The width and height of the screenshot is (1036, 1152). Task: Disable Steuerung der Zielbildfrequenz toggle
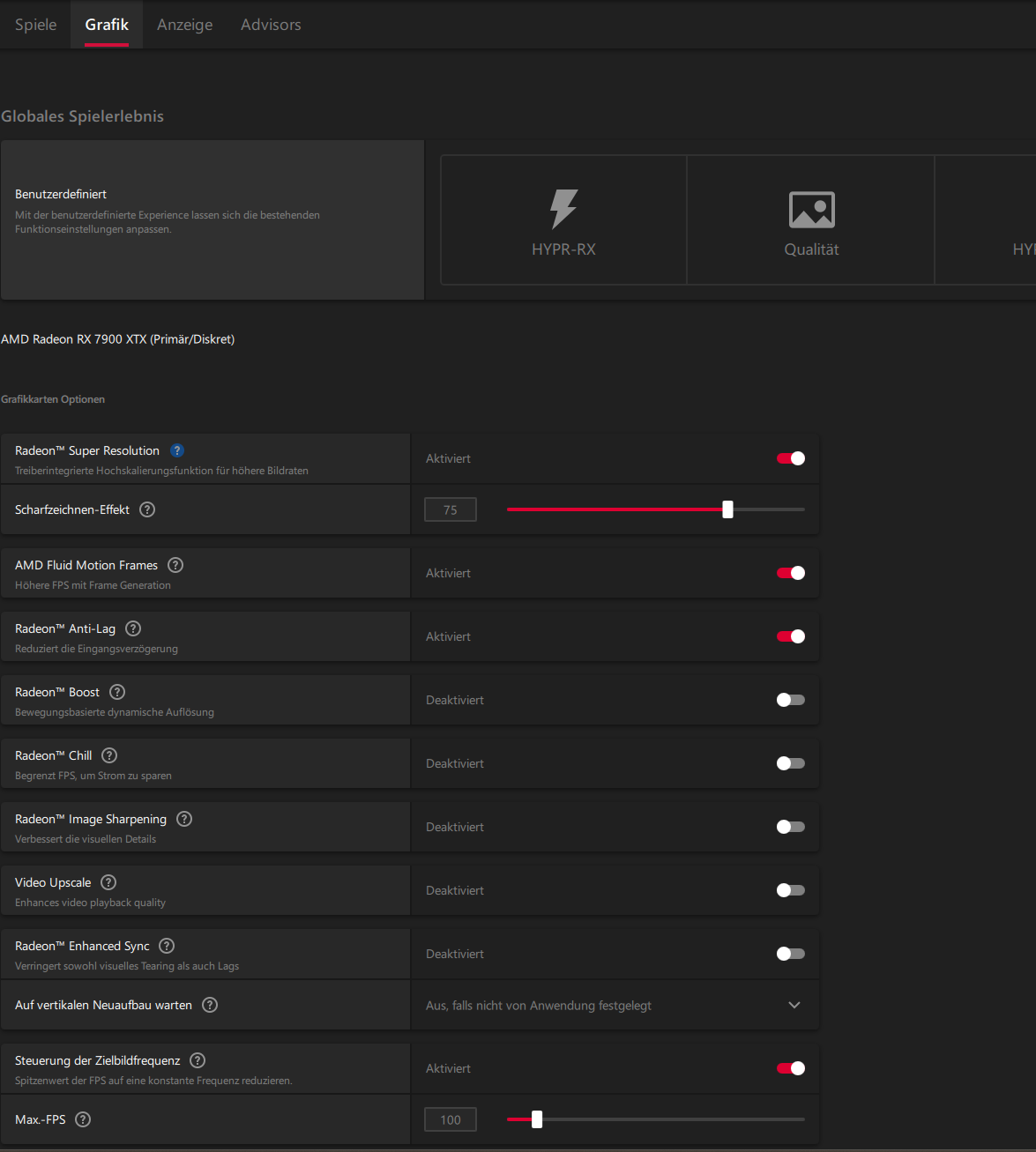coord(791,1068)
